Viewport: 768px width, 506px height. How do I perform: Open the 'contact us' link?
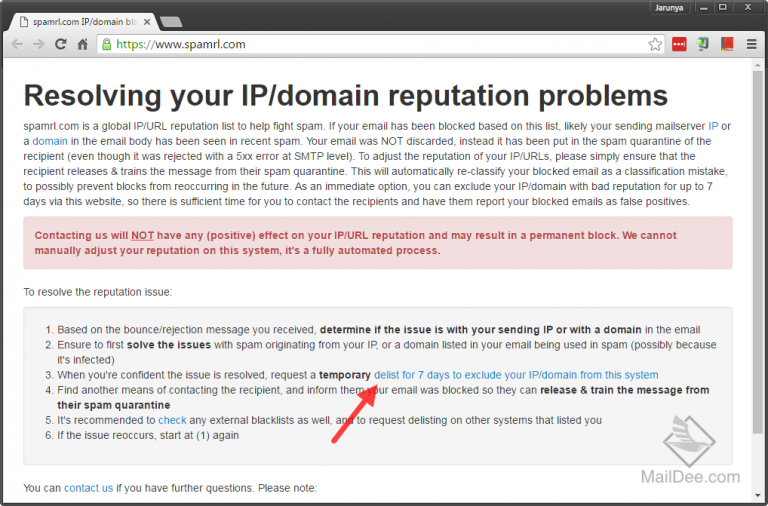(x=88, y=488)
